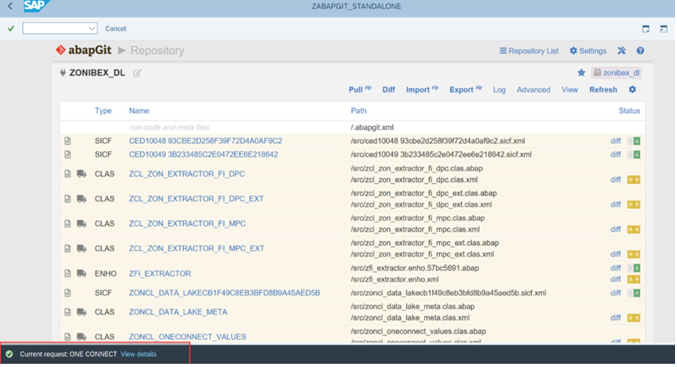Click transport truck icon for ZONCL_DATA_LAKE_META

pos(82,312)
